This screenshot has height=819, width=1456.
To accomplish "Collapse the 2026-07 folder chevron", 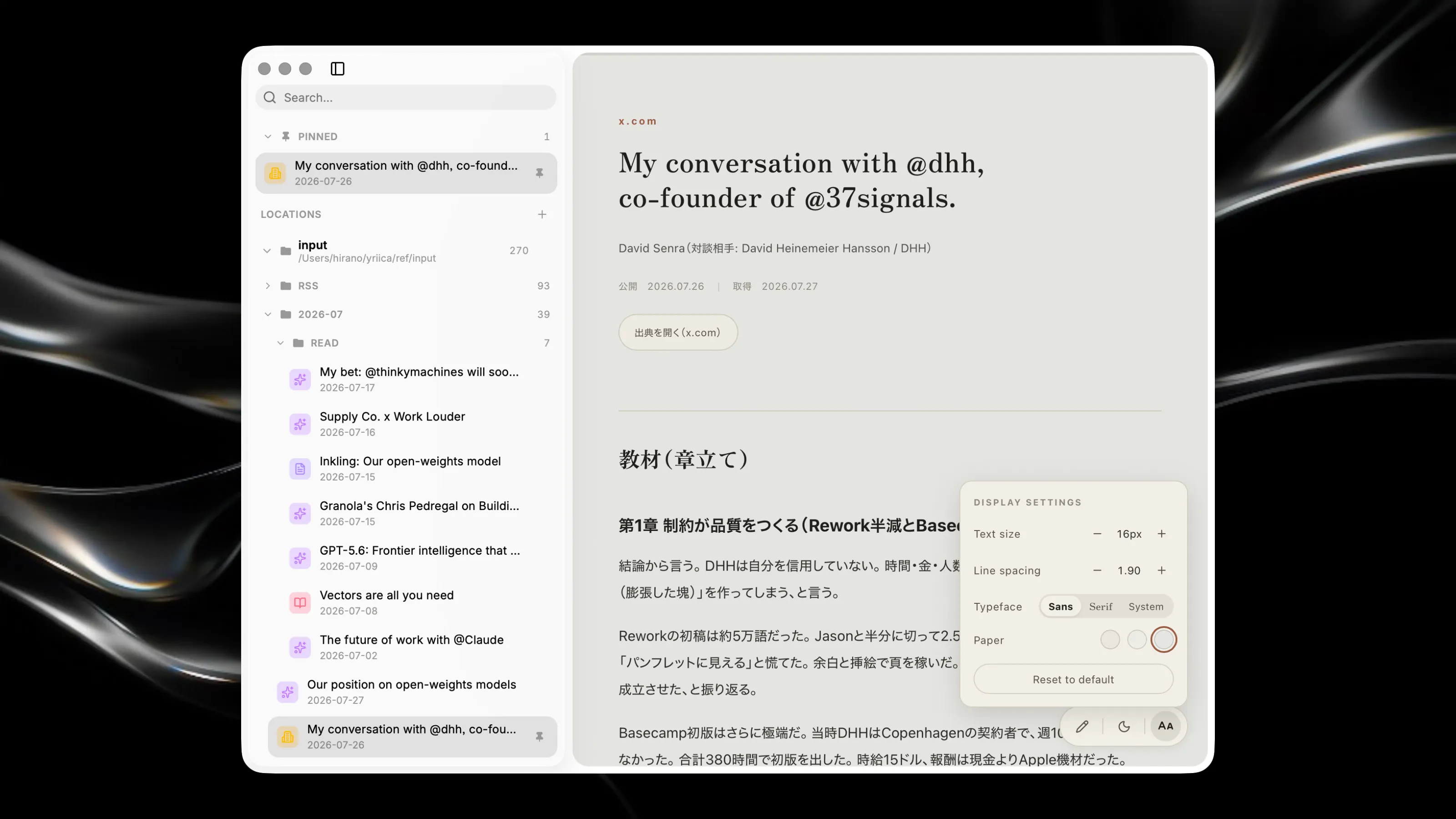I will 268,314.
